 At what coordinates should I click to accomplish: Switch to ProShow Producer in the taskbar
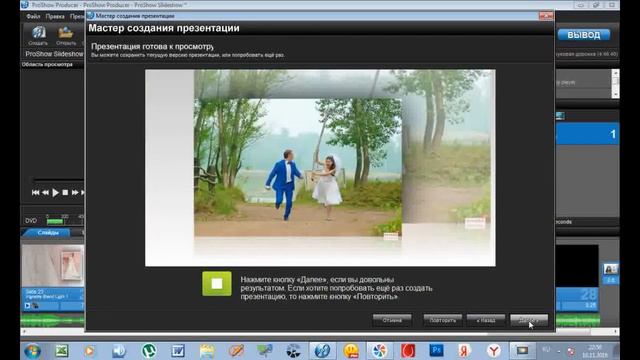322,351
